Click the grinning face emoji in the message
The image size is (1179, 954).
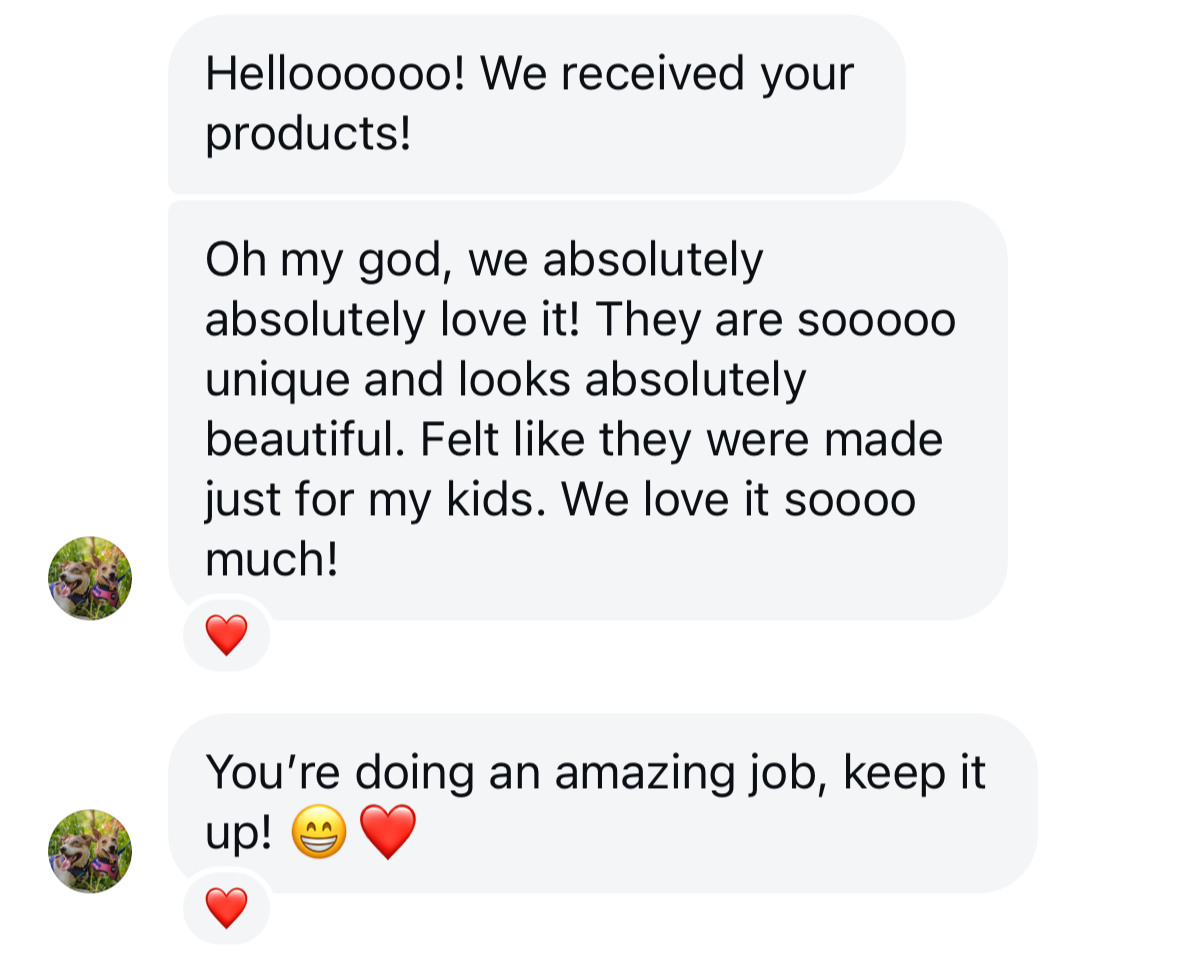319,834
